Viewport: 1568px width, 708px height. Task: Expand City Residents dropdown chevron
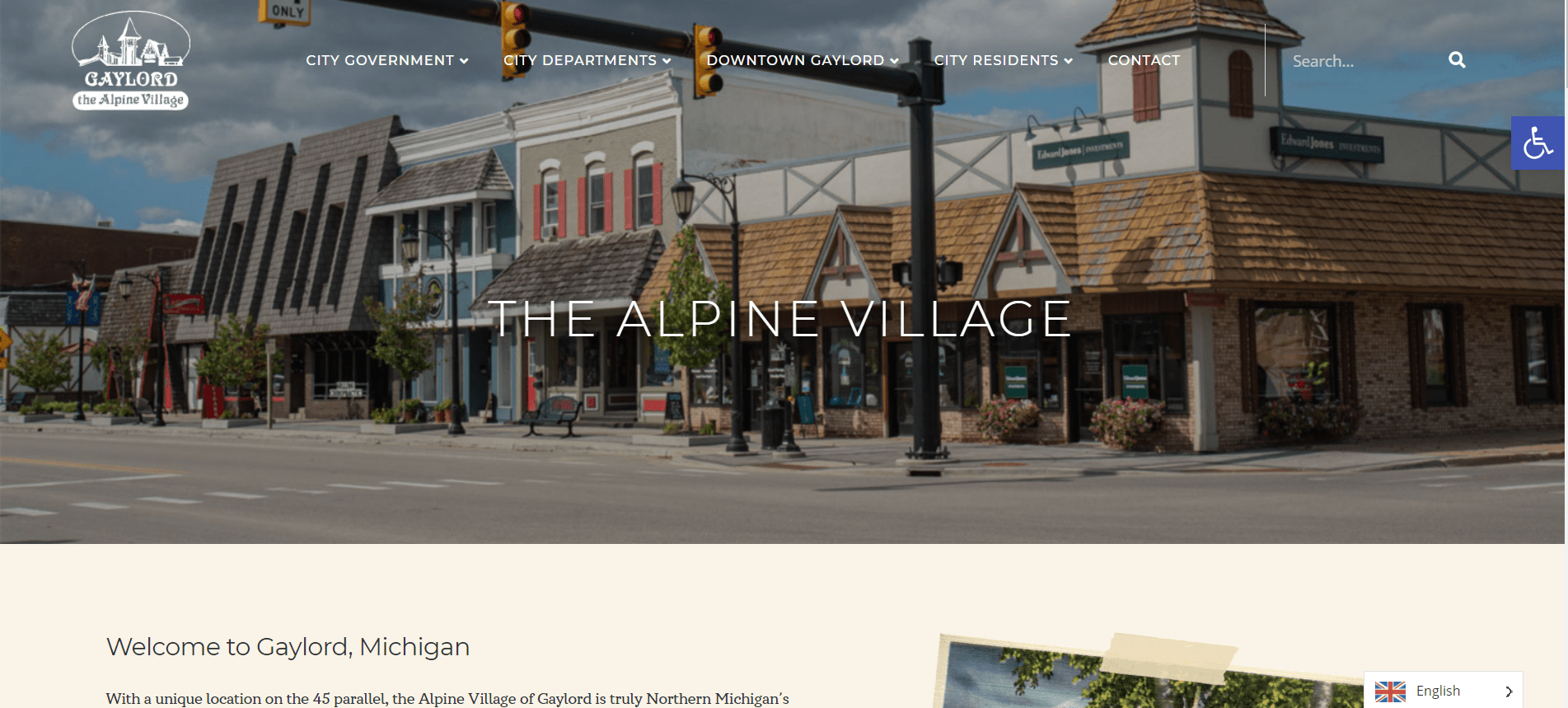tap(1069, 61)
